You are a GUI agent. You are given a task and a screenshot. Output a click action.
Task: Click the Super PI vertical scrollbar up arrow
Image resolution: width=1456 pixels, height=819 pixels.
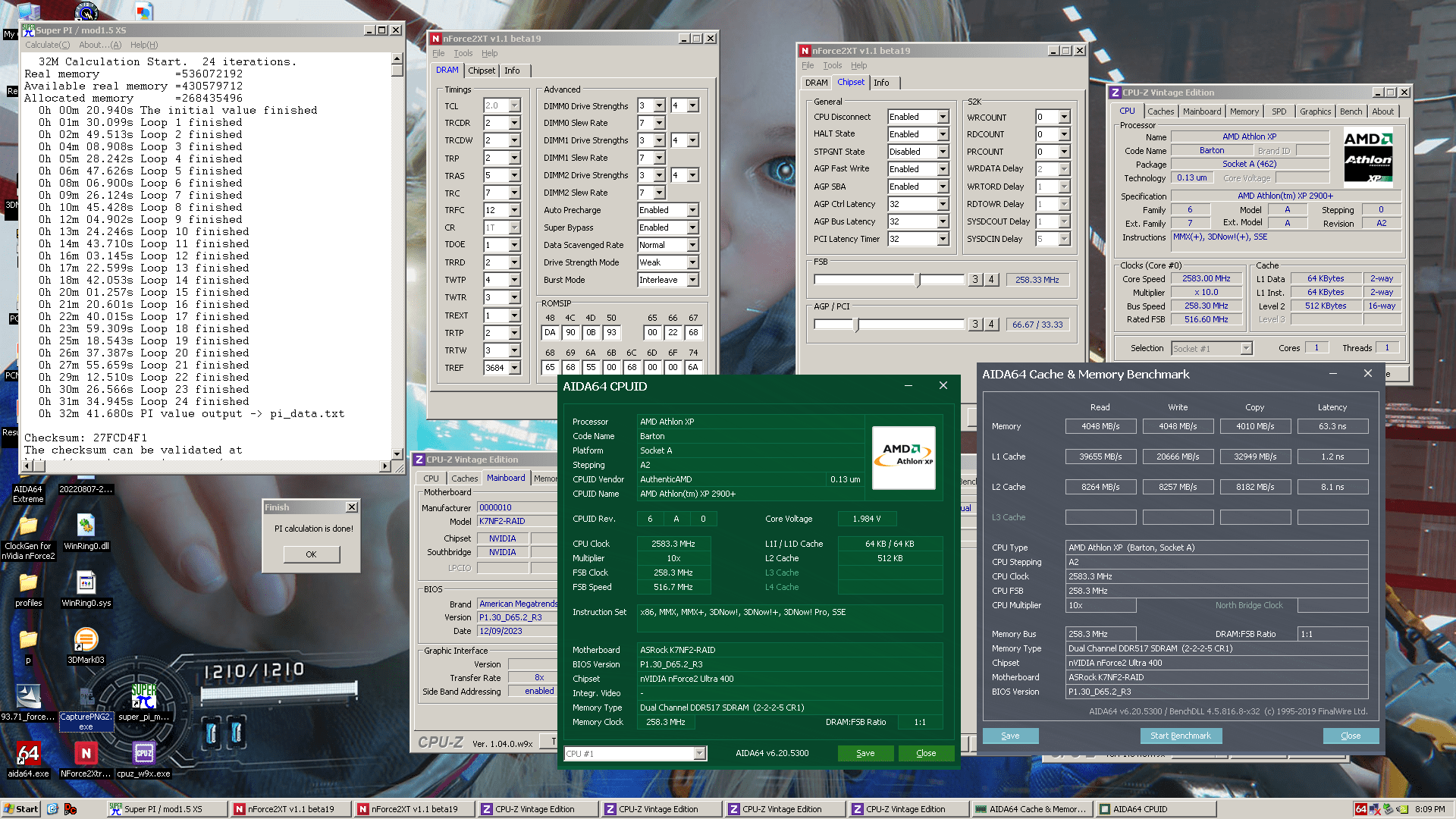pyautogui.click(x=397, y=58)
